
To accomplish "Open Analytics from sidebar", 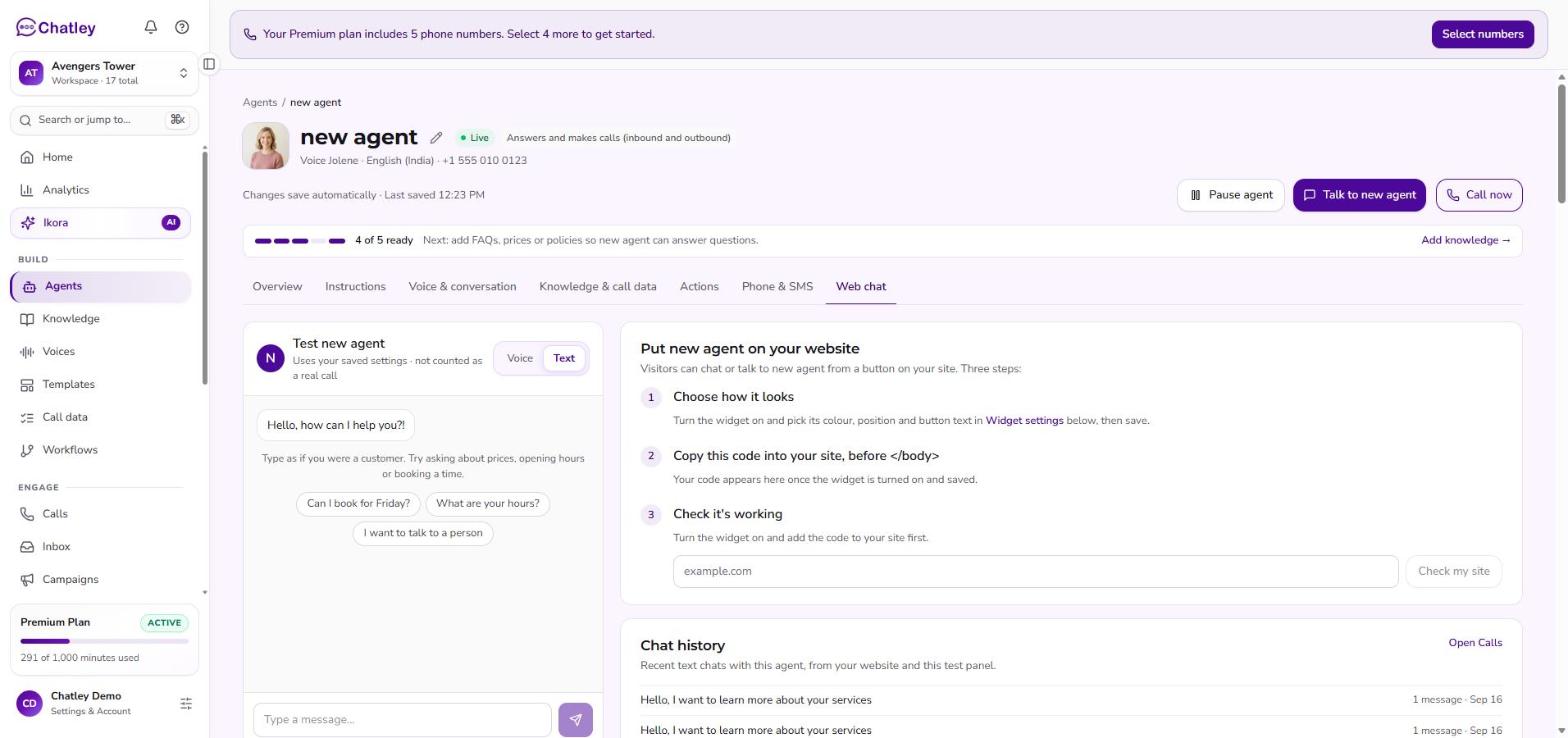I will click(x=100, y=190).
